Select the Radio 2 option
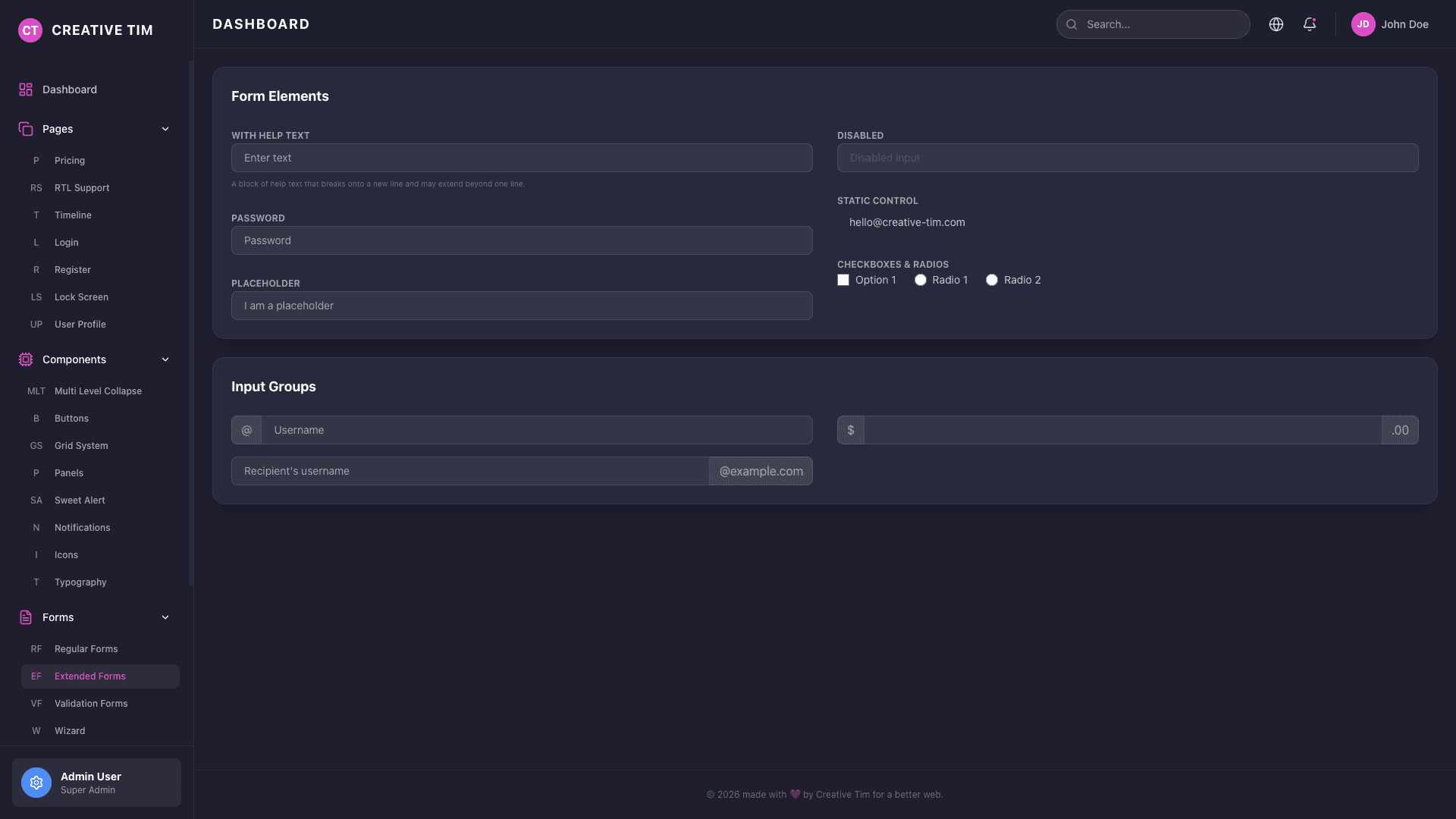The image size is (1456, 819). 992,280
